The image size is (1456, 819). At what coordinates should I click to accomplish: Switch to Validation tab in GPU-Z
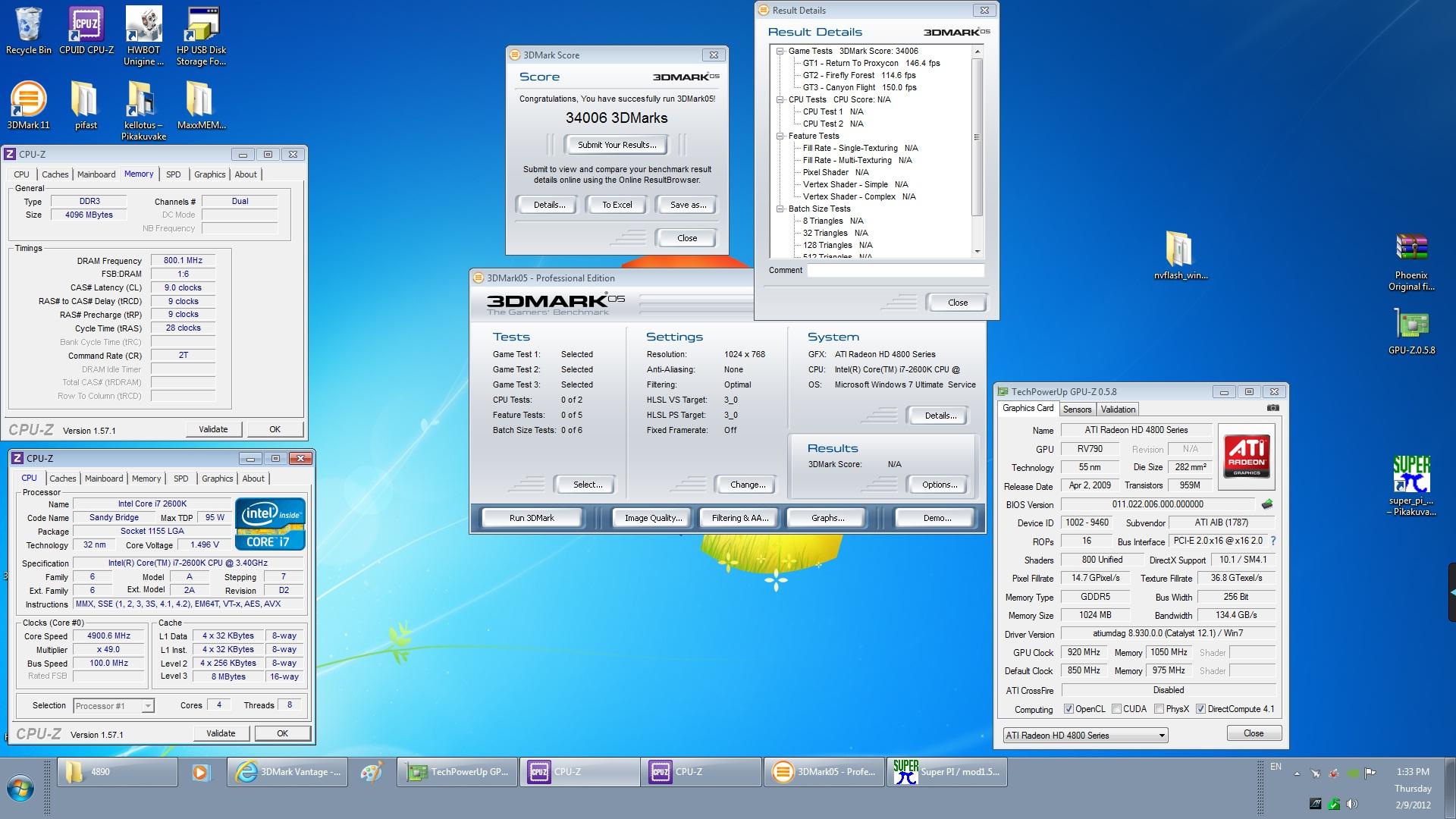1118,409
